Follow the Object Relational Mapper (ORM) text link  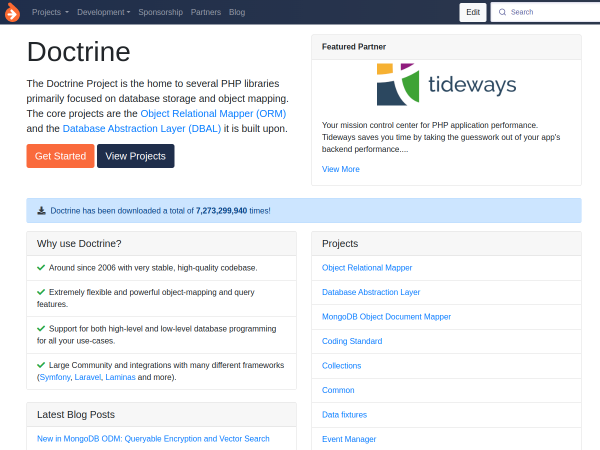pos(213,113)
